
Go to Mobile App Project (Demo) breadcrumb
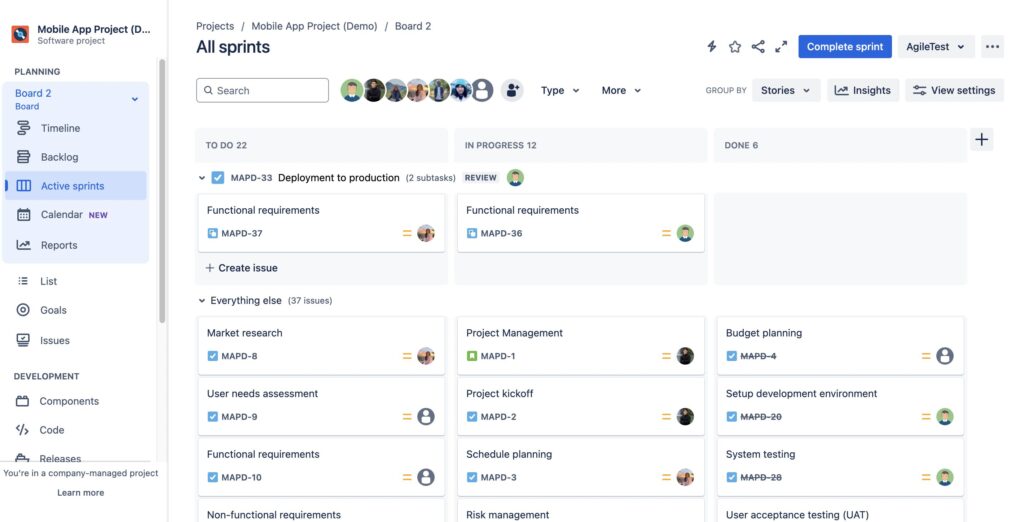[x=314, y=26]
